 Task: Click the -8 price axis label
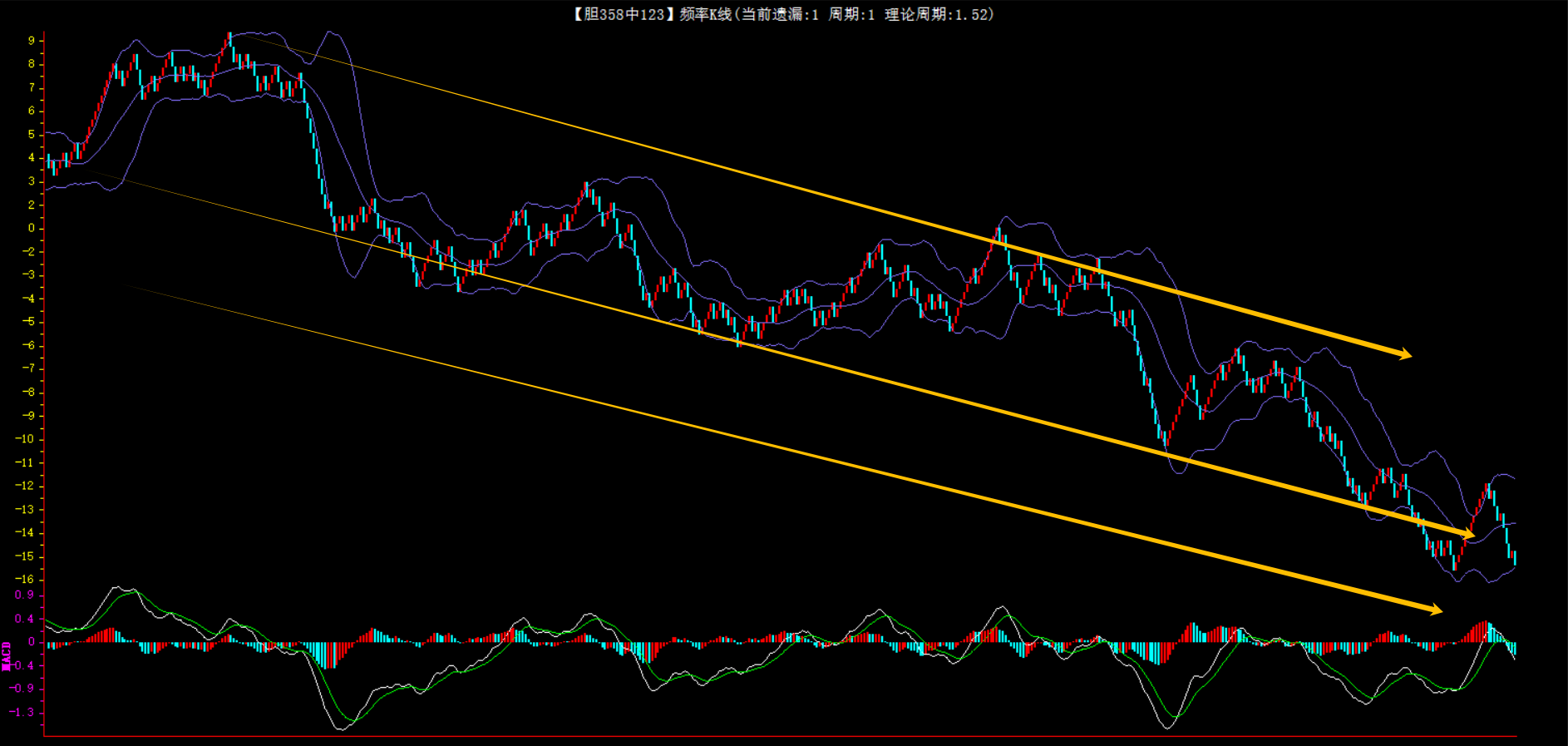pos(28,393)
